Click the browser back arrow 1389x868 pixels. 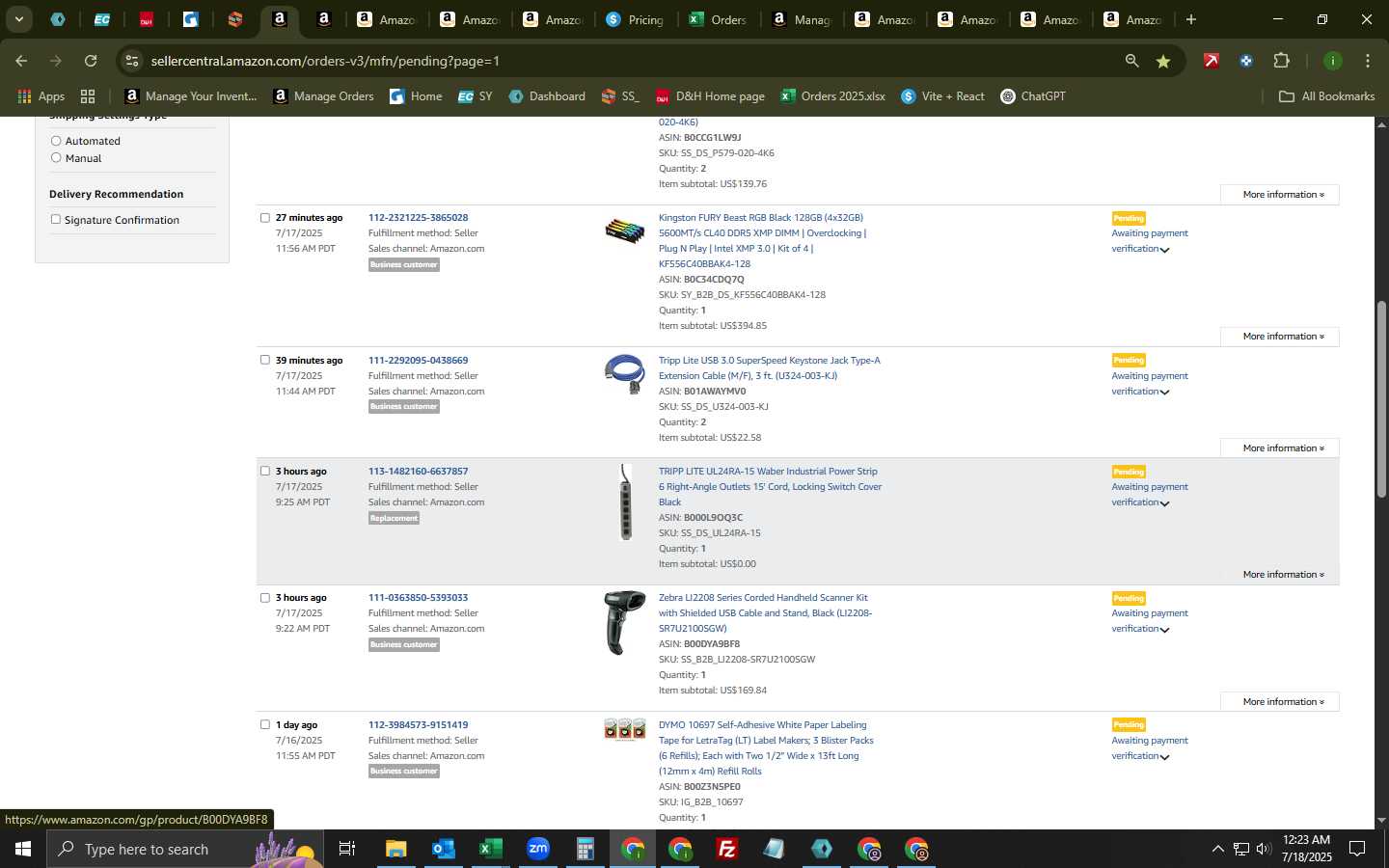21,61
